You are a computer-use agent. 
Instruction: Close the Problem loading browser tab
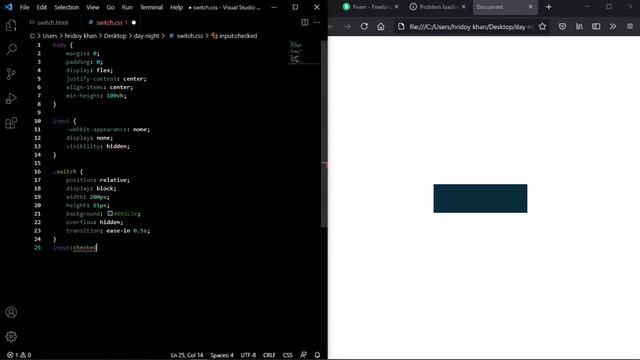[x=463, y=7]
